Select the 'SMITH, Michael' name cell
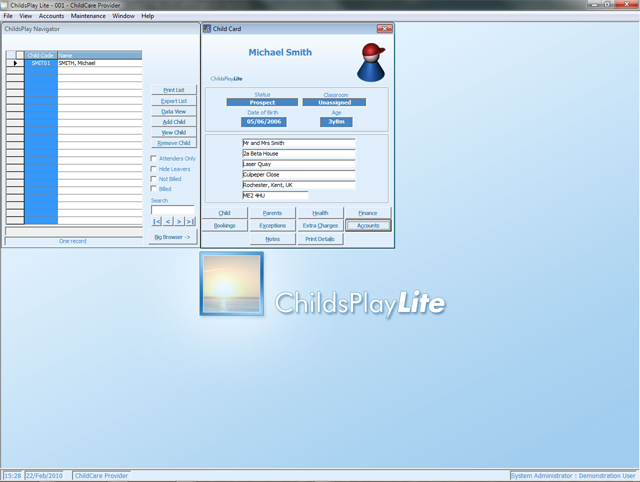Screen dimensions: 640x482 [x=100, y=63]
